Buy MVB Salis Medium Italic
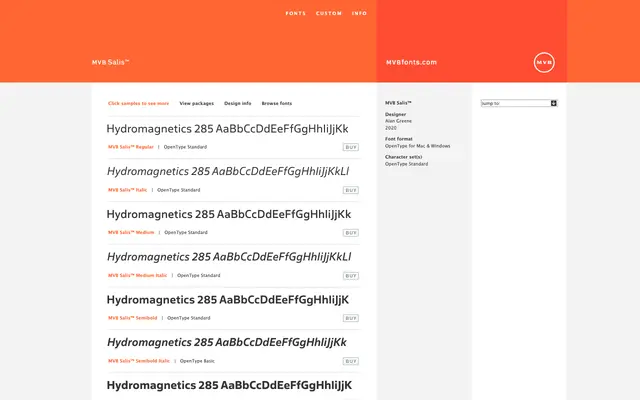Image resolution: width=640 pixels, height=400 pixels. tap(351, 276)
